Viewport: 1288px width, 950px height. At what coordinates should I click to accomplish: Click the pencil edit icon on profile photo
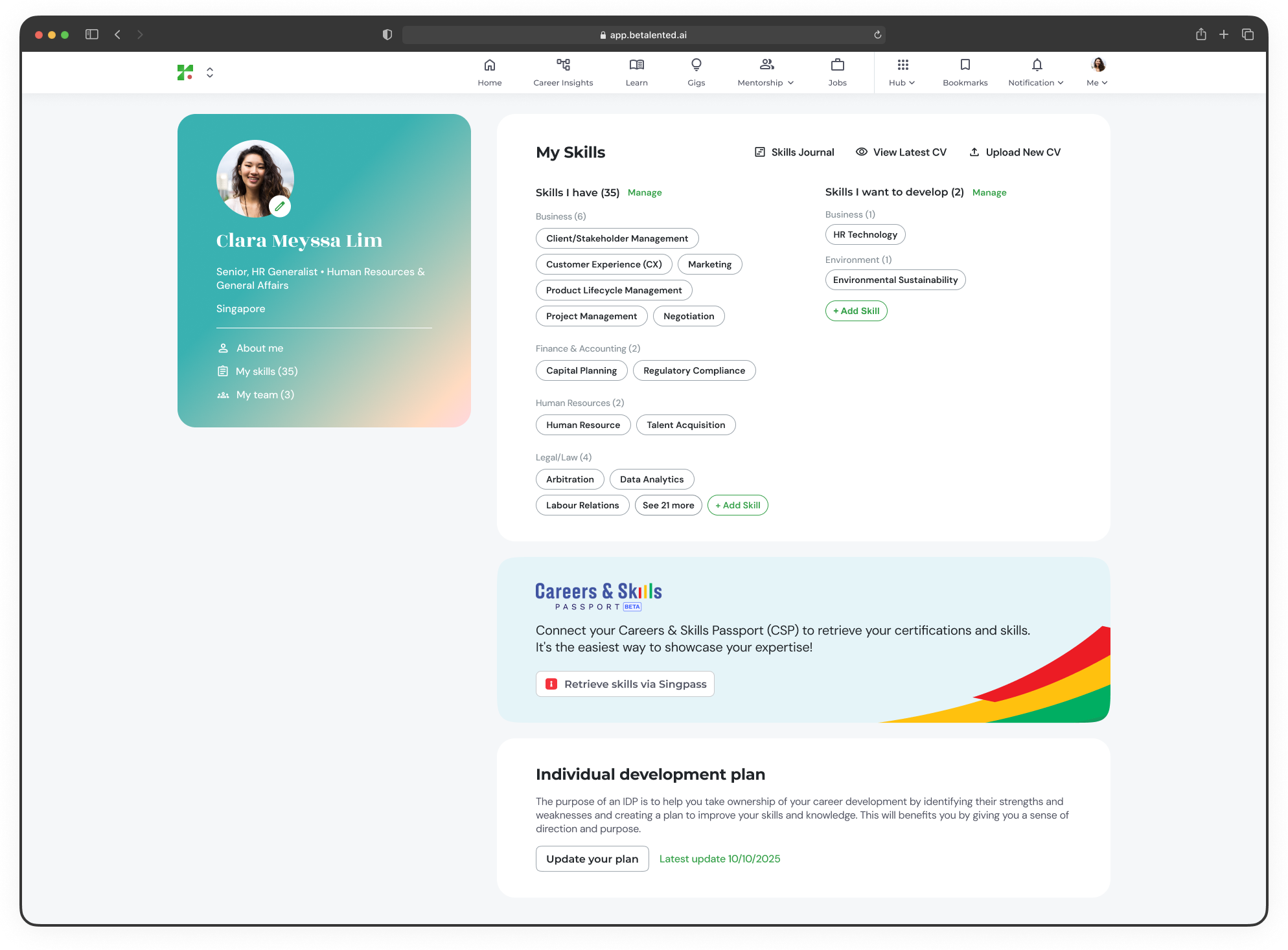coord(280,207)
